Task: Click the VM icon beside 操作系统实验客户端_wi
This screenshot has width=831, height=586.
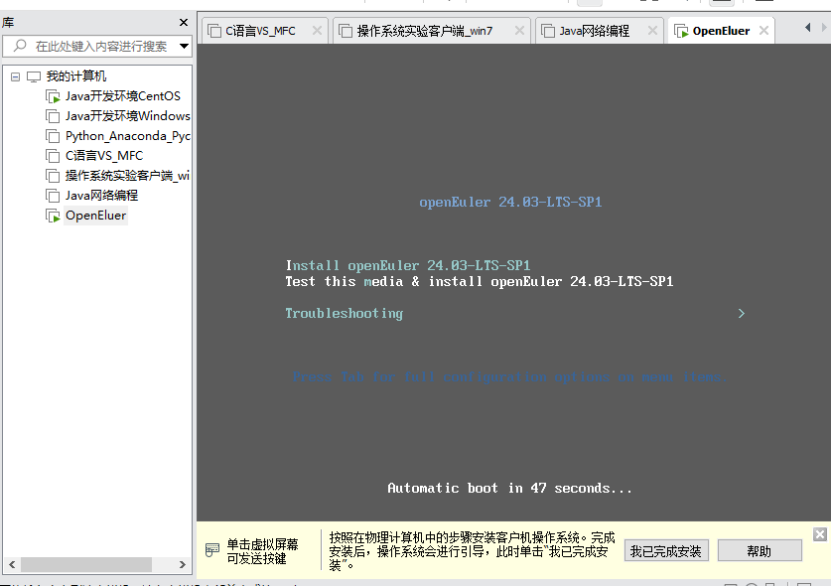Action: 52,176
